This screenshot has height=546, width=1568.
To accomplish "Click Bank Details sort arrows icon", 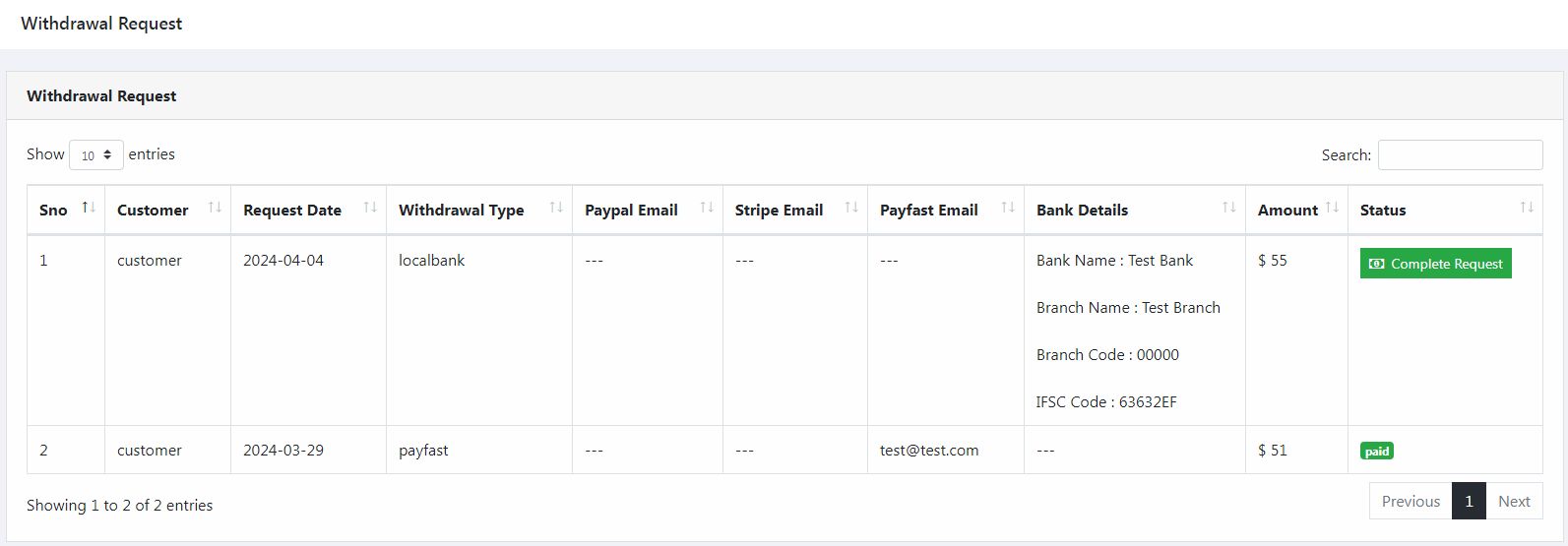I will tap(1229, 208).
